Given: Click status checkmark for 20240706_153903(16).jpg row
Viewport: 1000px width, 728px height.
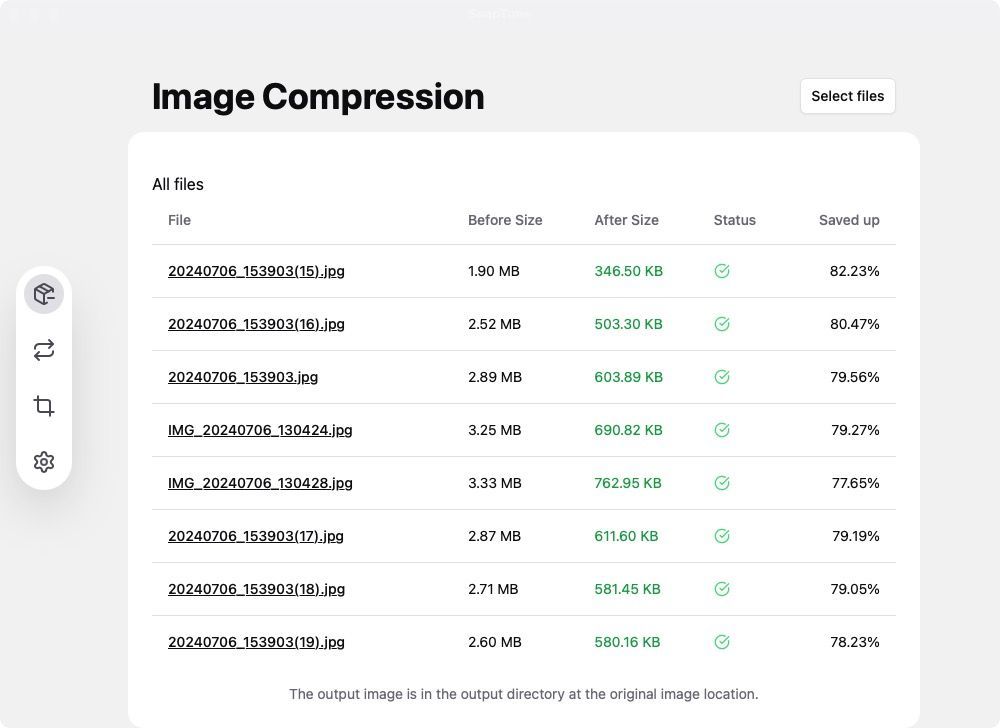Looking at the screenshot, I should [x=722, y=324].
